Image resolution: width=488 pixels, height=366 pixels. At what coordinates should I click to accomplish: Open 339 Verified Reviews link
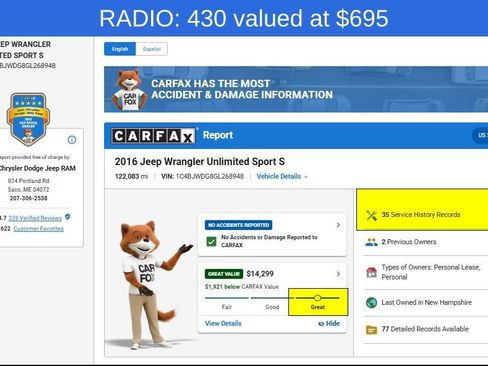(35, 218)
